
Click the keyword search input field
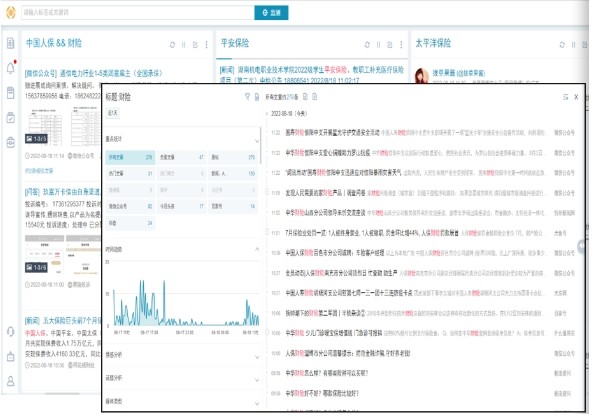click(x=138, y=12)
